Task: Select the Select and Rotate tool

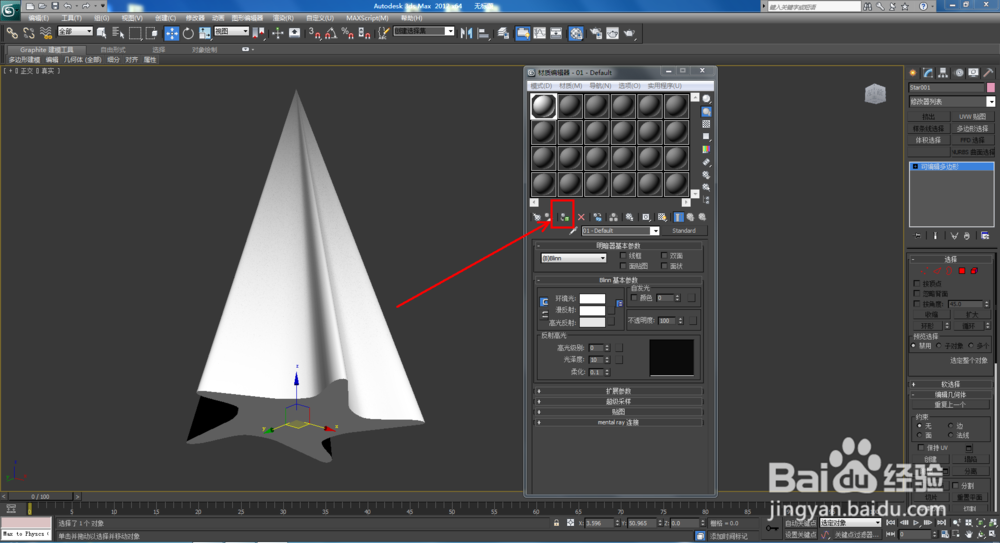Action: coord(188,33)
